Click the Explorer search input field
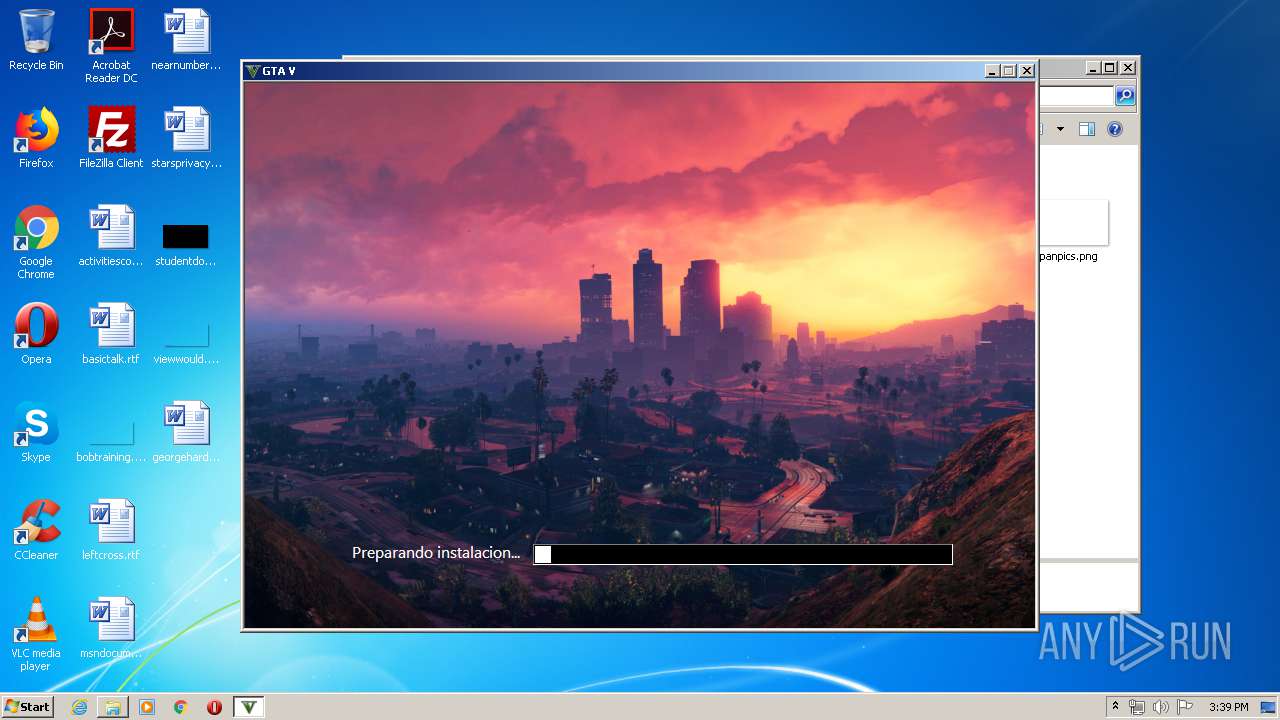1280x720 pixels. click(x=1076, y=96)
